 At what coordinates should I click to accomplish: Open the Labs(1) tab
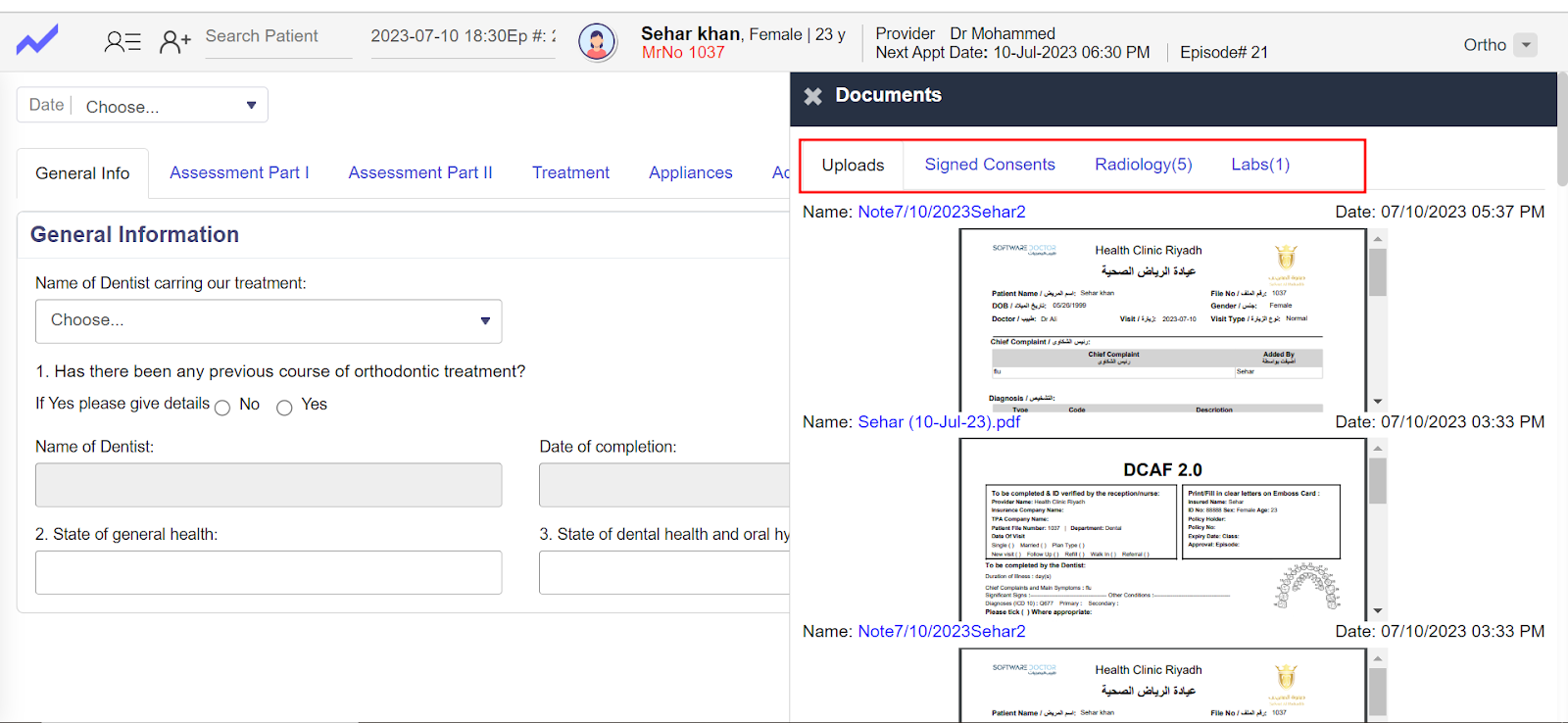(x=1260, y=165)
